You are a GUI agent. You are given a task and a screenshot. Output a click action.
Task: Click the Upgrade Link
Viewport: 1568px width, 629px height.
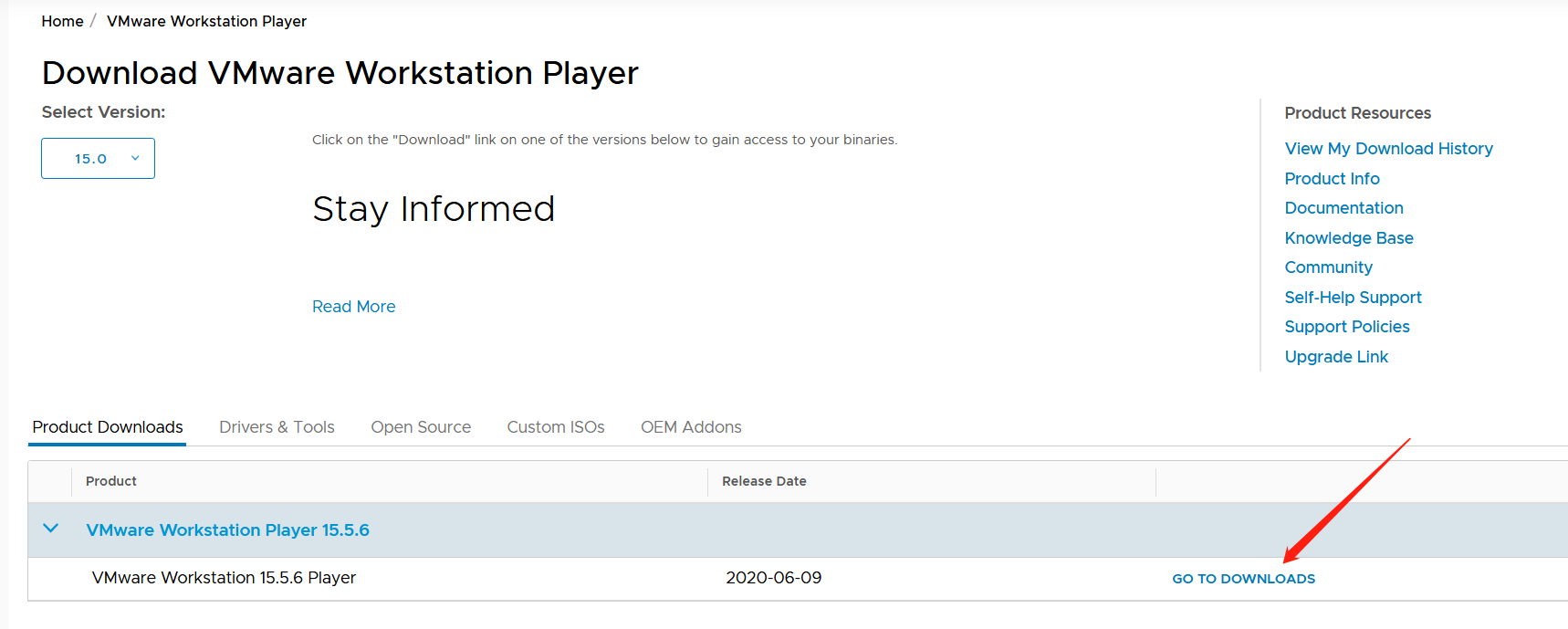1336,357
